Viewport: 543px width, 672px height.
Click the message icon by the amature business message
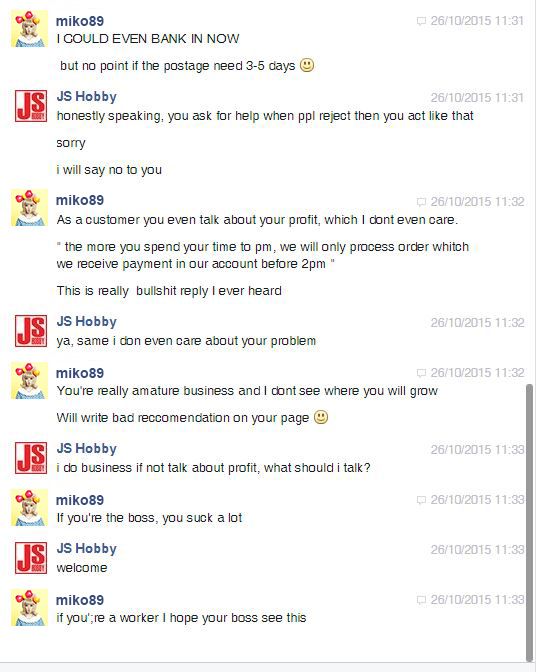(x=421, y=373)
